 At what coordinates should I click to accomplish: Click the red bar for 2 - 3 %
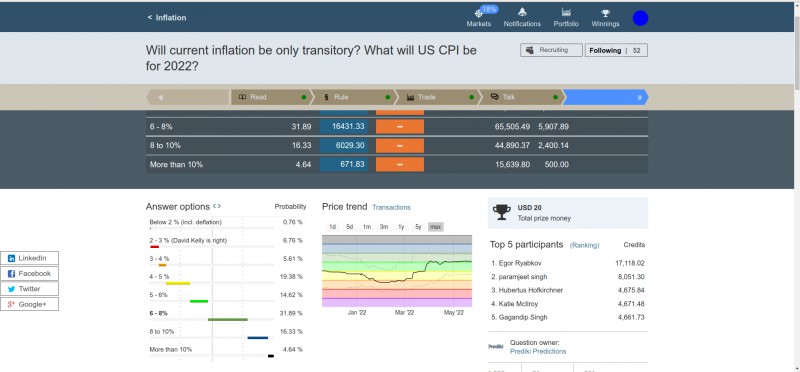pyautogui.click(x=155, y=247)
